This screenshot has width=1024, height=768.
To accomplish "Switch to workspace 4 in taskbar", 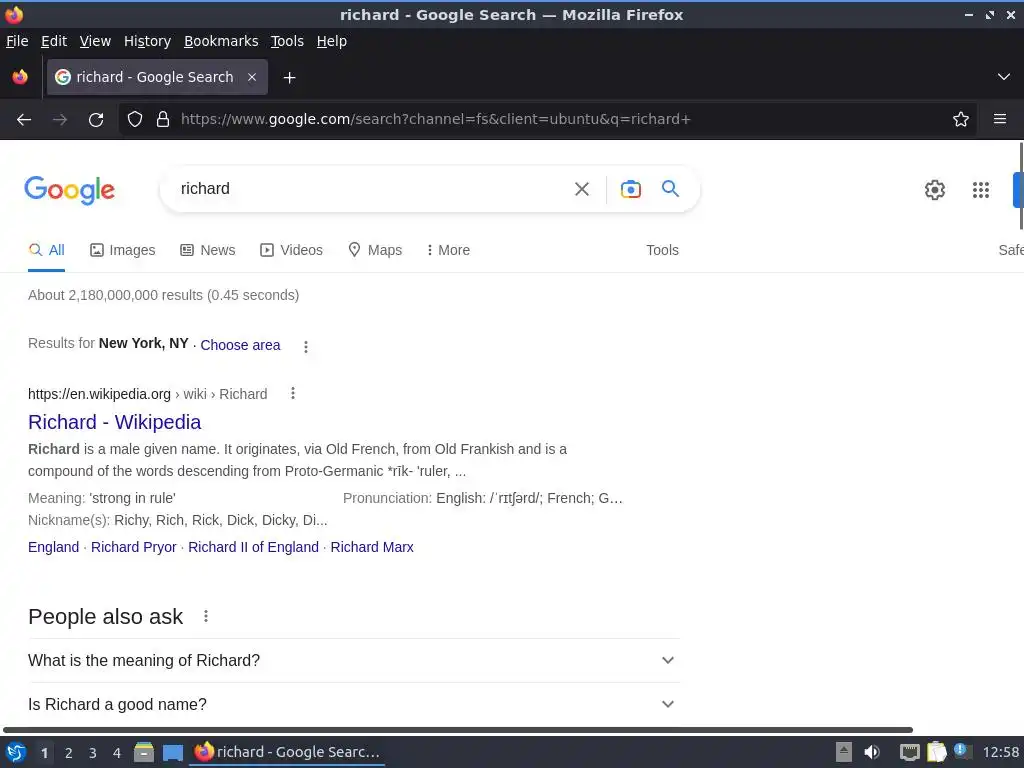I will 117,753.
